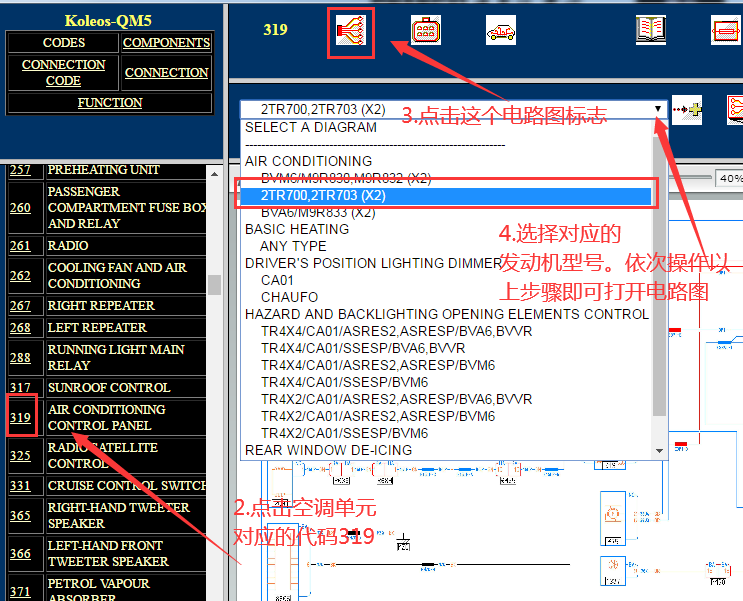The height and width of the screenshot is (601, 743).
Task: Expand the diagram selection dropdown arrow
Action: coord(658,109)
